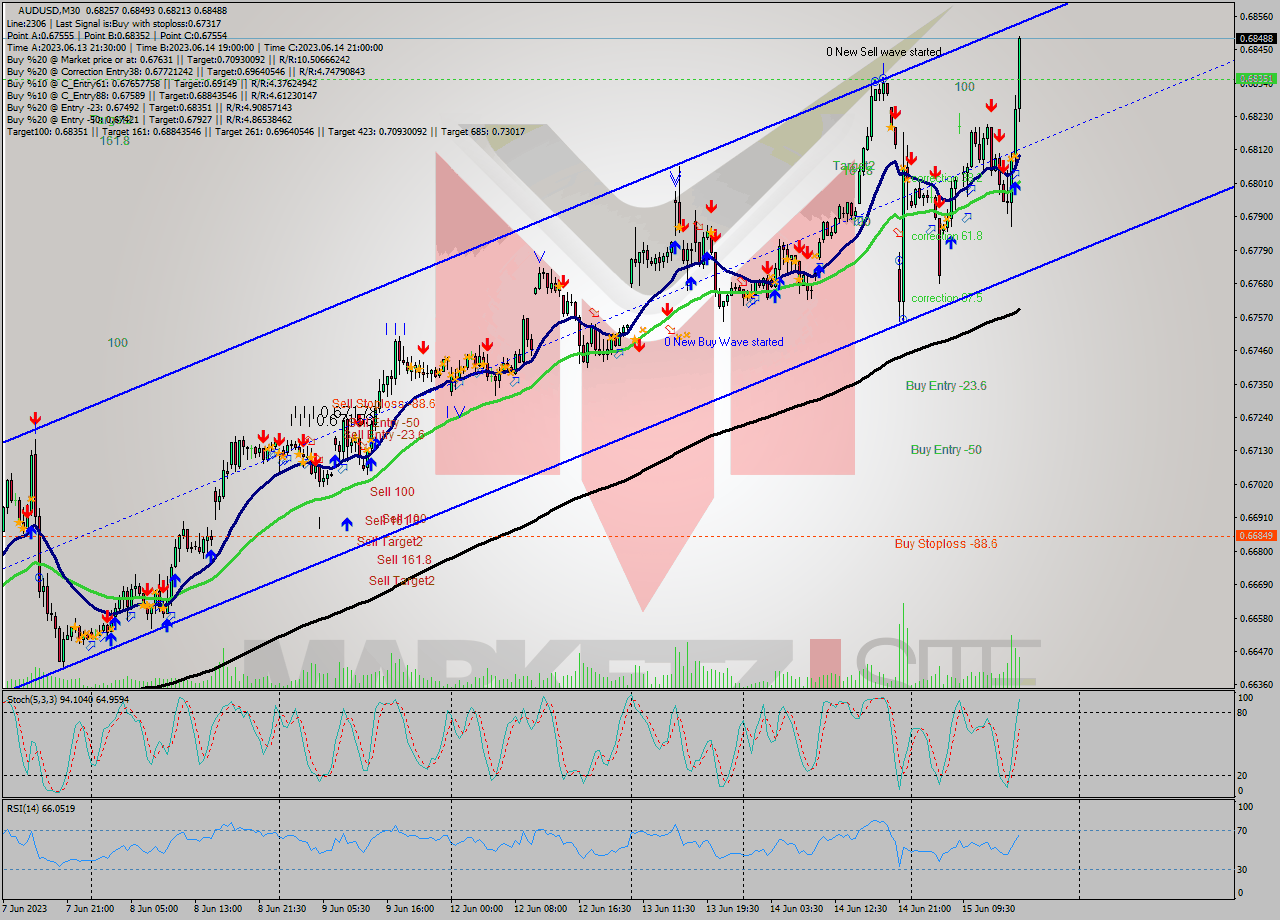Click the 0.67350 price axis label
Viewport: 1280px width, 920px height.
[1255, 384]
